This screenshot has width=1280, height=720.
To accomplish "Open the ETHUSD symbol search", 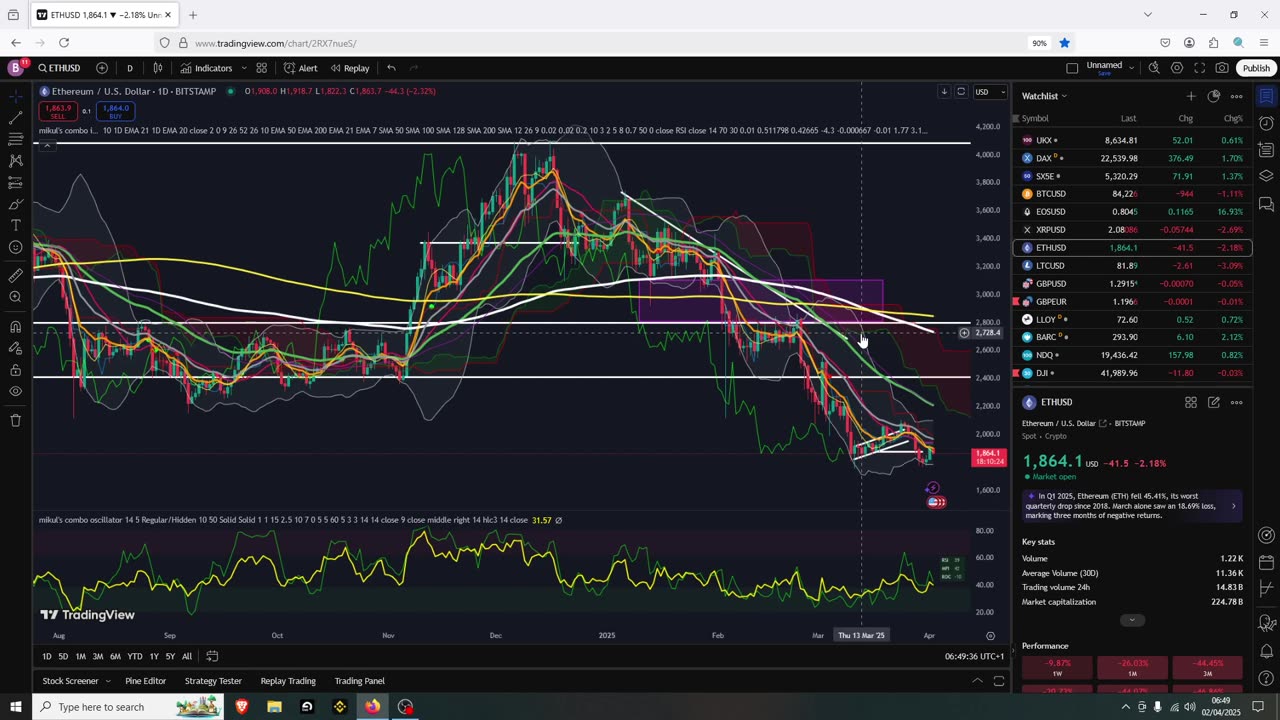I will pyautogui.click(x=60, y=68).
